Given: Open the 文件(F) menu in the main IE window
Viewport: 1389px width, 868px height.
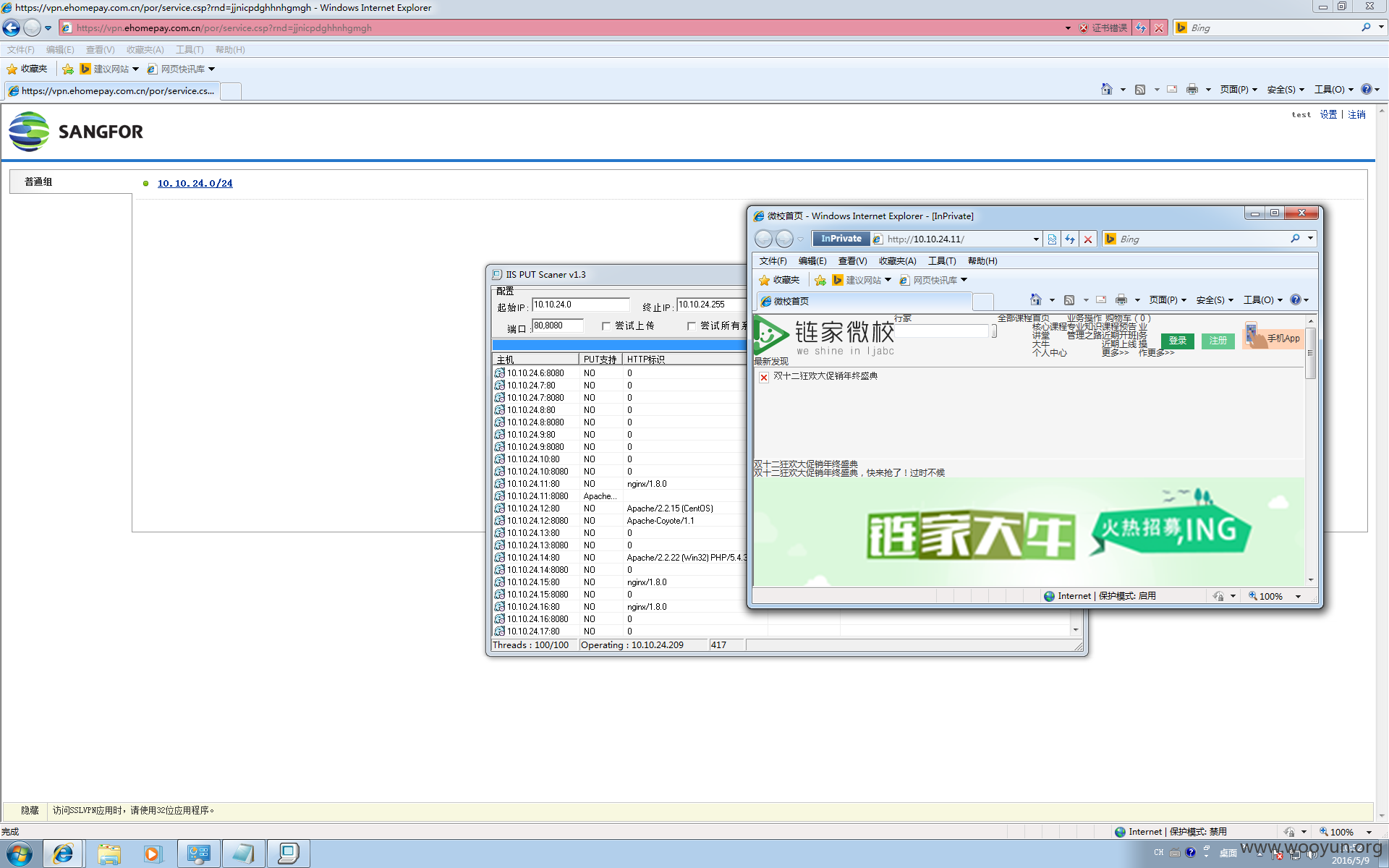Looking at the screenshot, I should coord(21,50).
